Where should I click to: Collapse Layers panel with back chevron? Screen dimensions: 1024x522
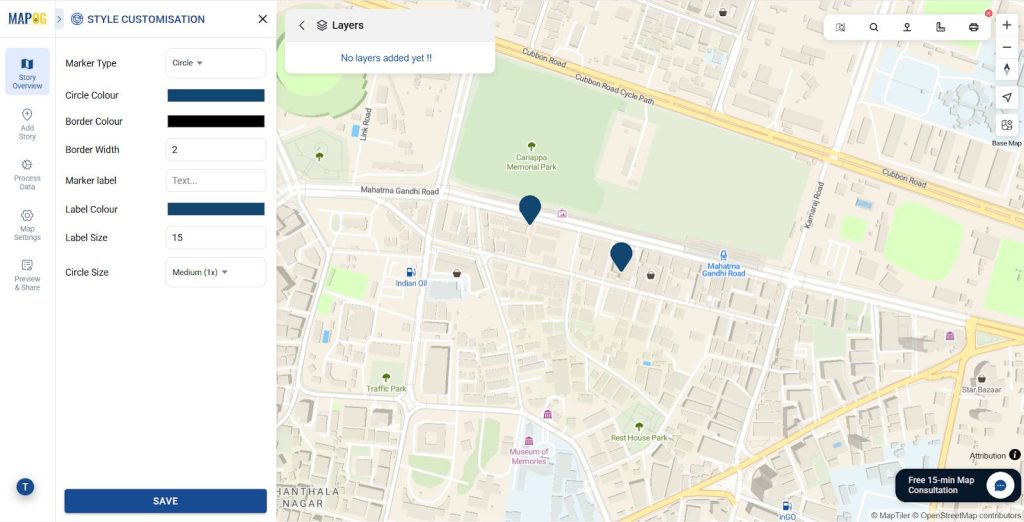(302, 25)
